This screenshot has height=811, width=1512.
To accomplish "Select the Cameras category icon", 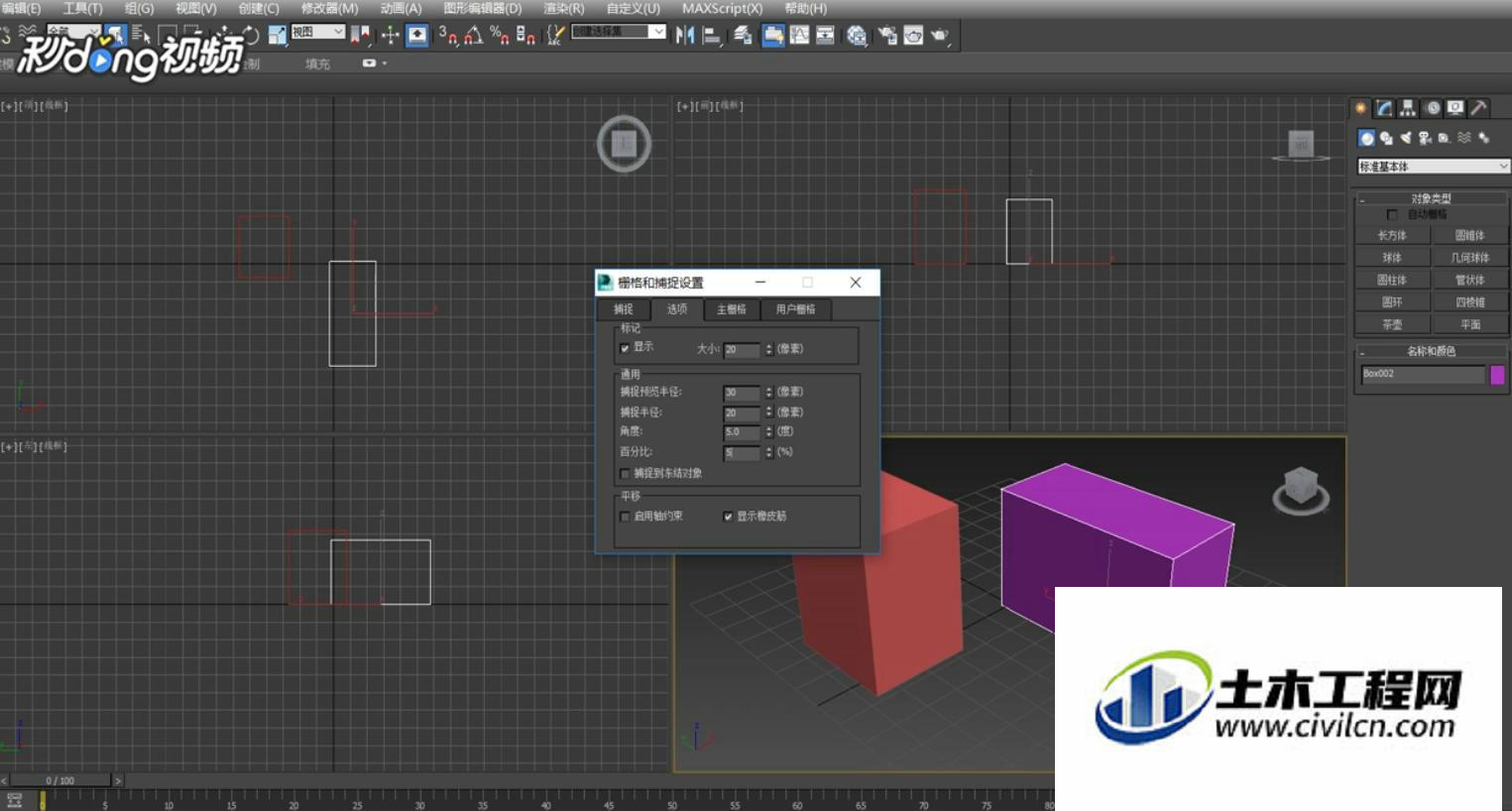I will pyautogui.click(x=1425, y=138).
